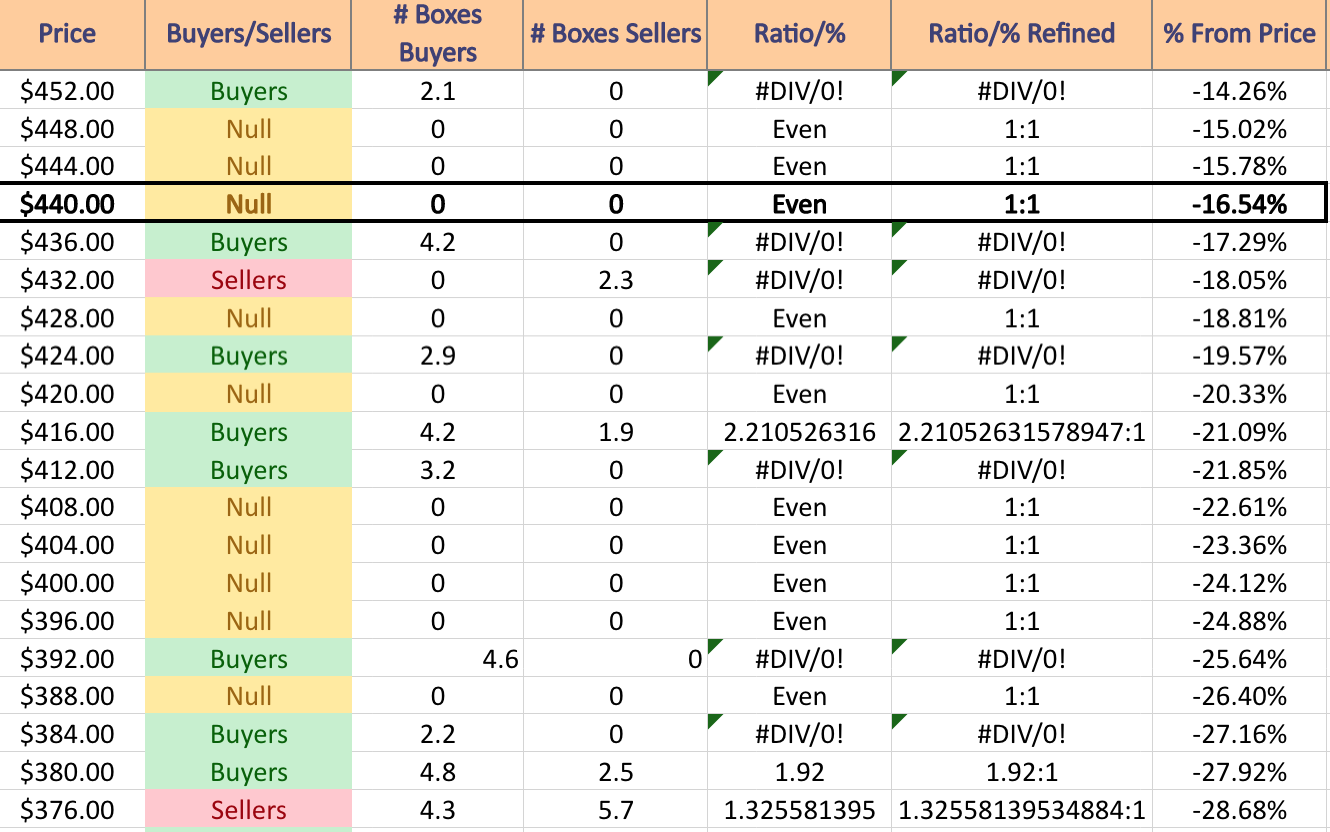
Task: Select the # Boxes Sellers header cell
Action: click(615, 35)
